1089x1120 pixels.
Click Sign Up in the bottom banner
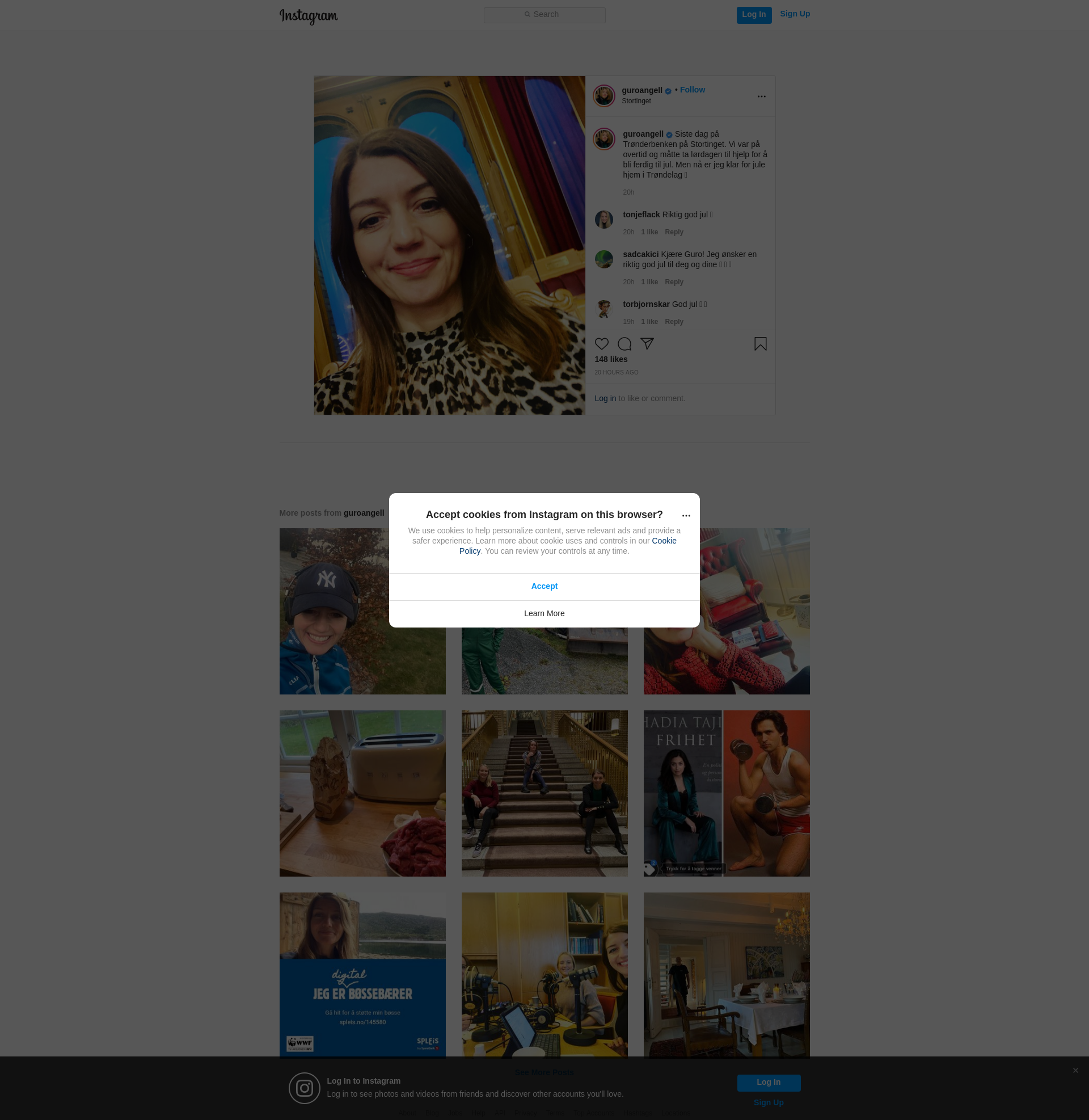(x=768, y=1103)
